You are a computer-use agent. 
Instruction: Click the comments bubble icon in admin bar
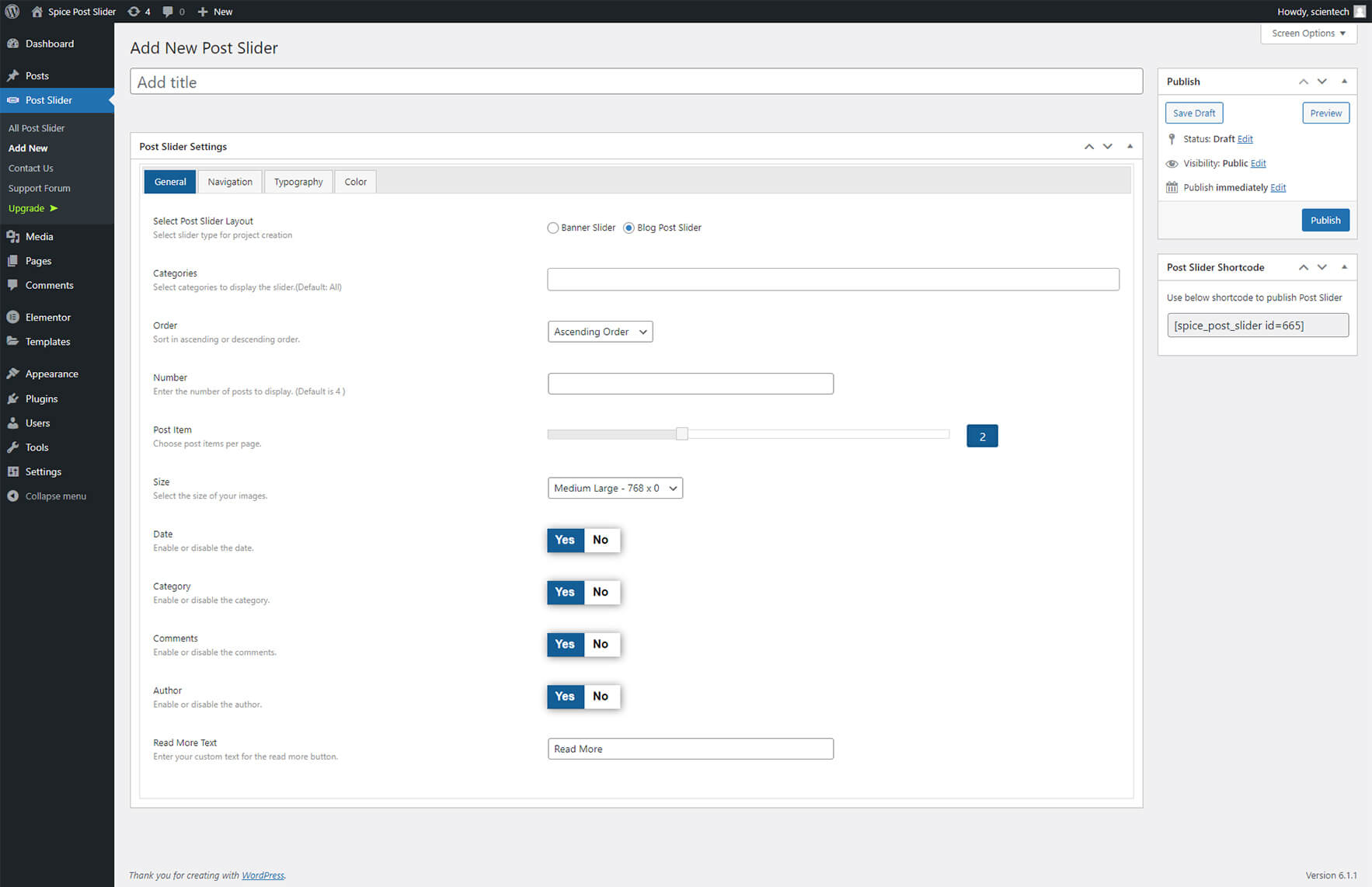[x=169, y=12]
